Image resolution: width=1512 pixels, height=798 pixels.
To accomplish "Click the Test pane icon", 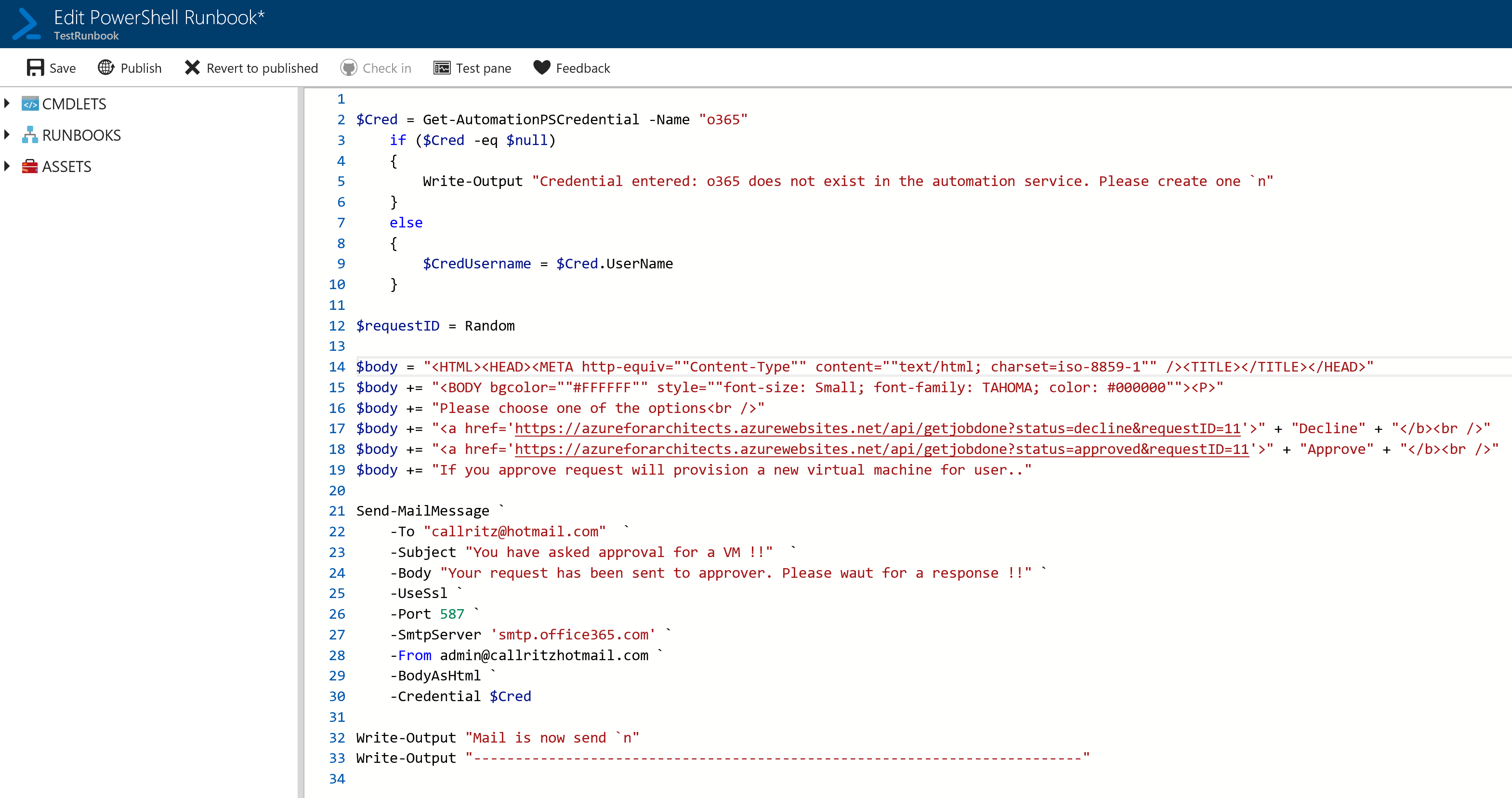I will coord(442,68).
